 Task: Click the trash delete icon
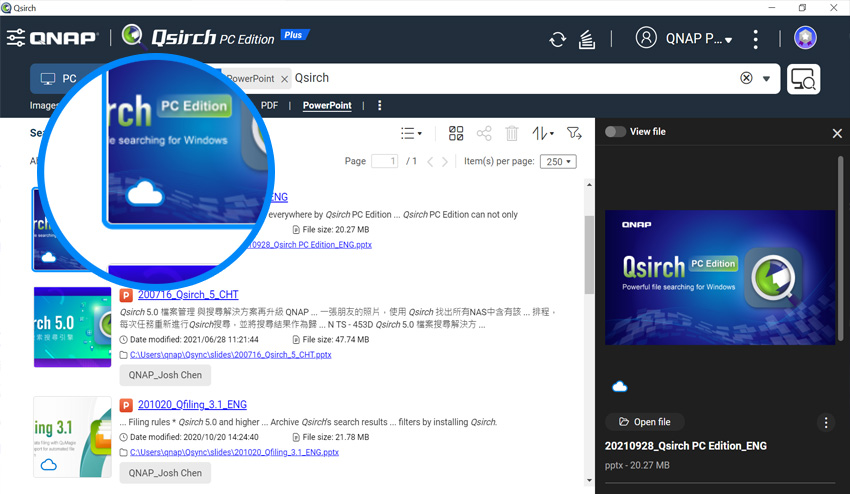tap(511, 133)
